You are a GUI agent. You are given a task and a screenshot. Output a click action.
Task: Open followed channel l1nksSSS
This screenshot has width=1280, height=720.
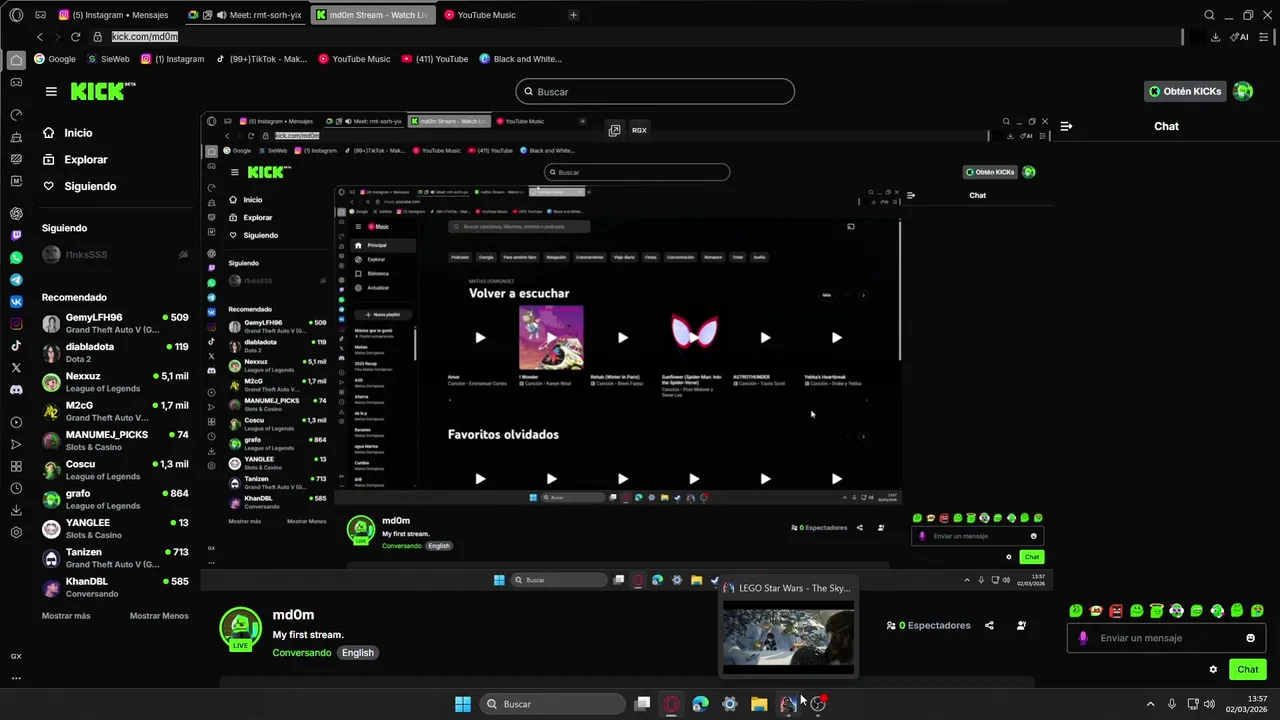pos(115,255)
